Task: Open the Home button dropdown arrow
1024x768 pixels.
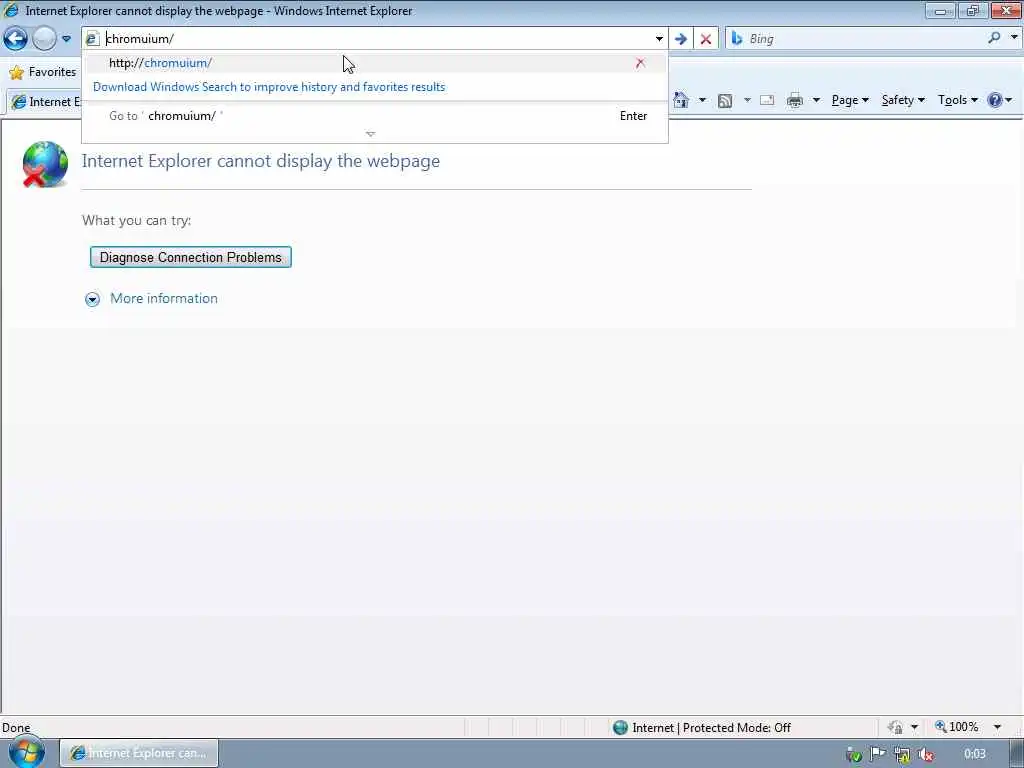Action: click(x=702, y=100)
